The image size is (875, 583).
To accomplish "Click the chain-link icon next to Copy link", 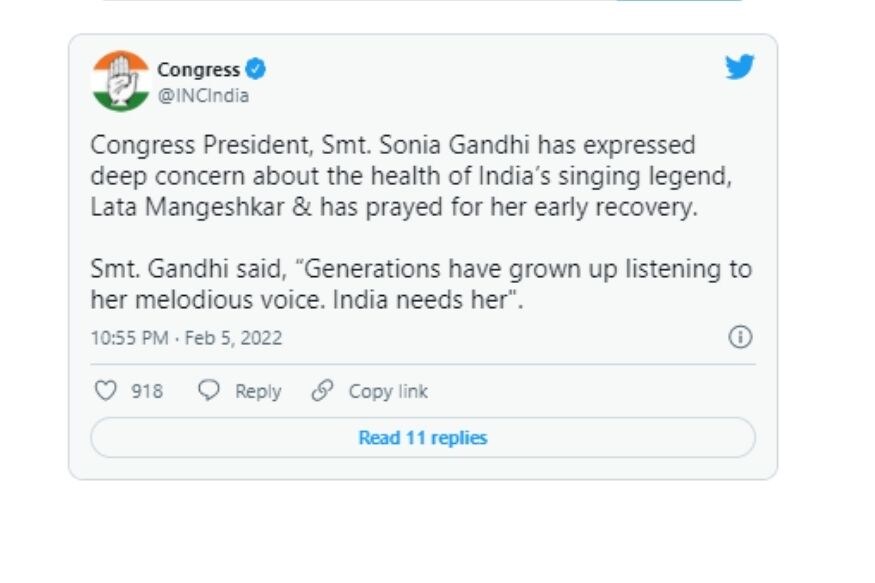I will pyautogui.click(x=320, y=391).
